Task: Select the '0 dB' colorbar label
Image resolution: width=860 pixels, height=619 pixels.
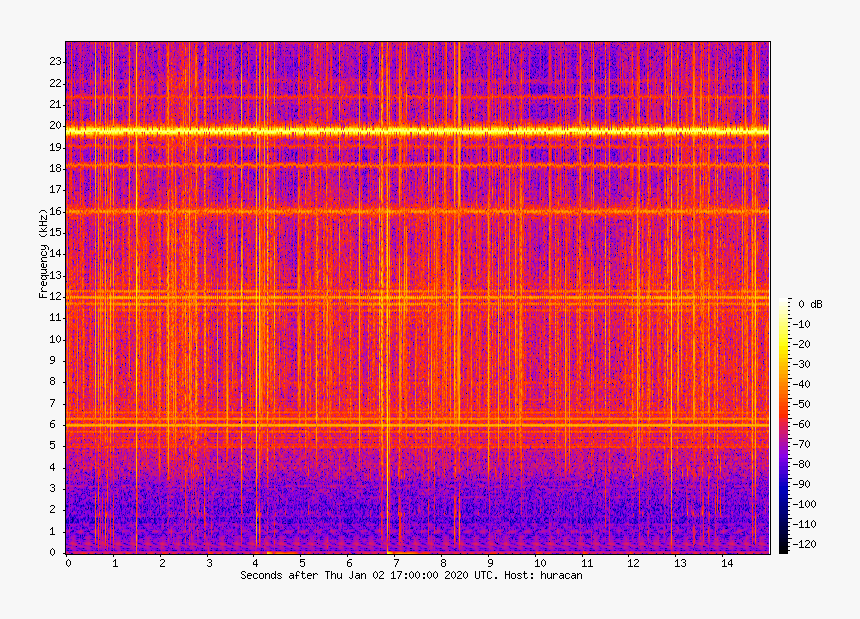Action: click(810, 304)
